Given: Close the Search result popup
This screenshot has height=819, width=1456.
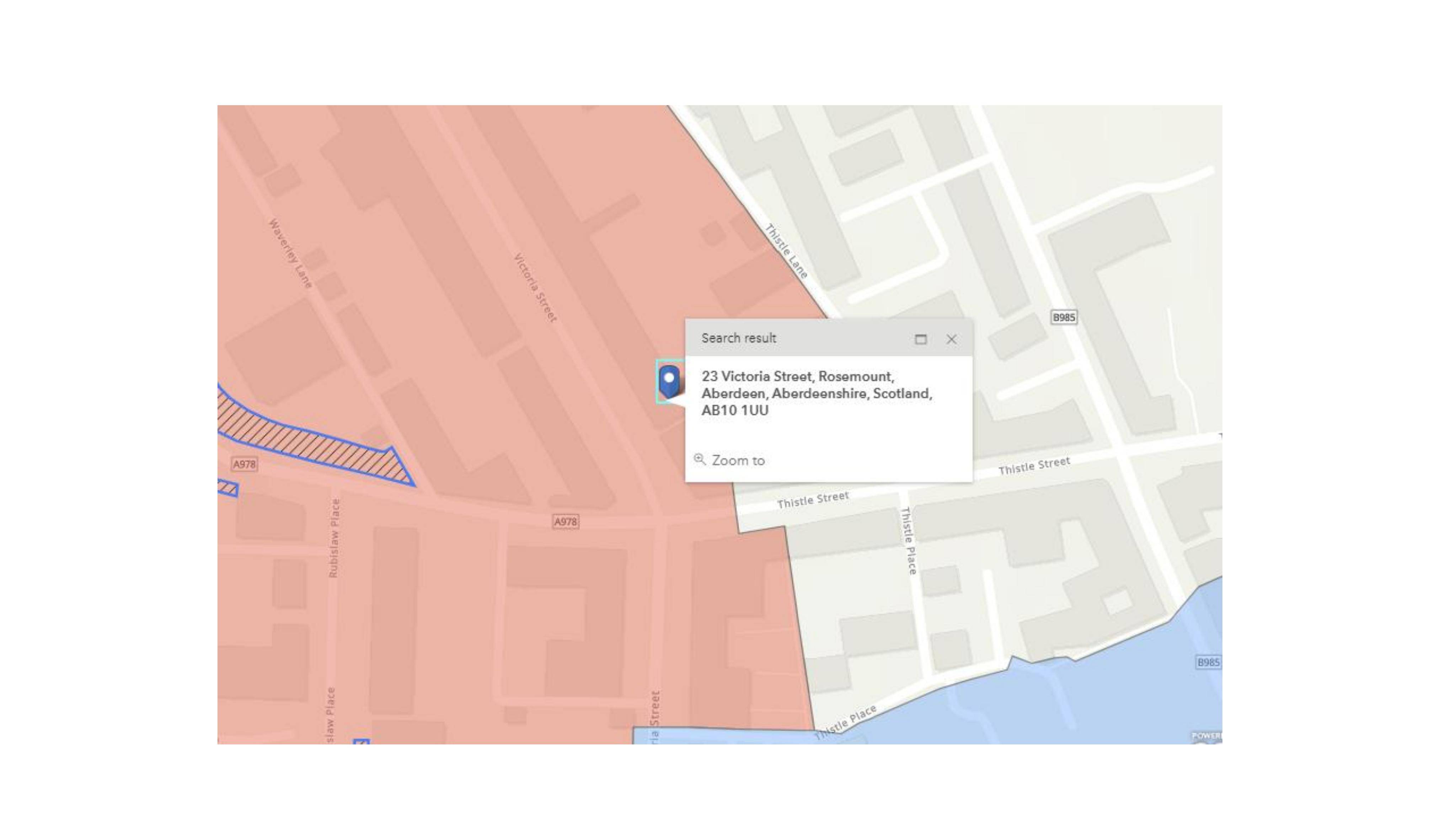Looking at the screenshot, I should (952, 339).
